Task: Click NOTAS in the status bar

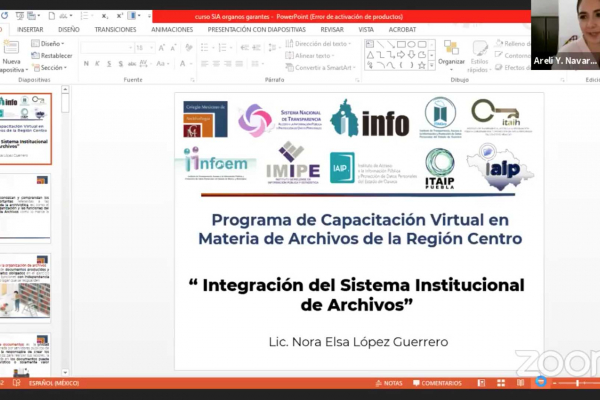Action: pyautogui.click(x=389, y=383)
